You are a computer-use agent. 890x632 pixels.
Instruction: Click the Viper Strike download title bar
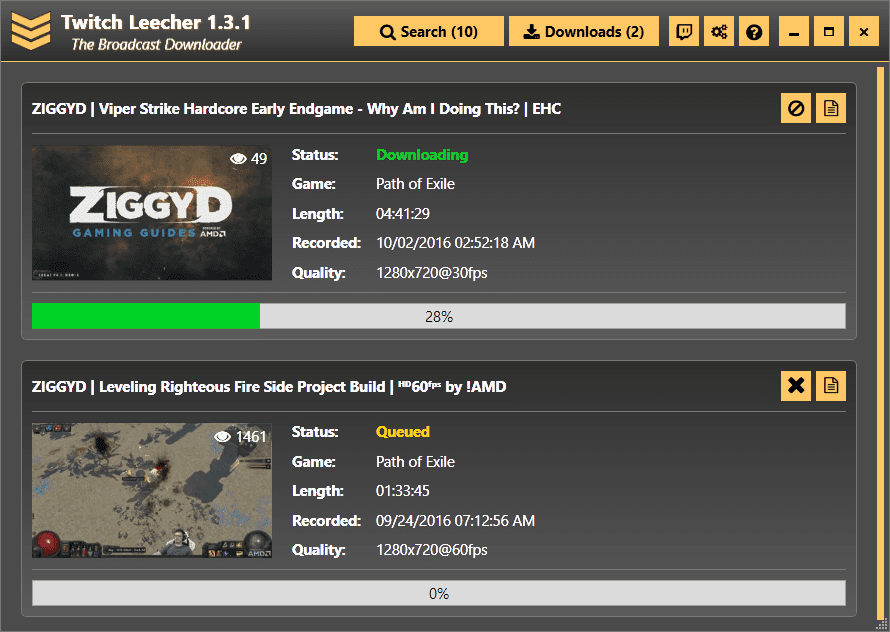pos(400,107)
